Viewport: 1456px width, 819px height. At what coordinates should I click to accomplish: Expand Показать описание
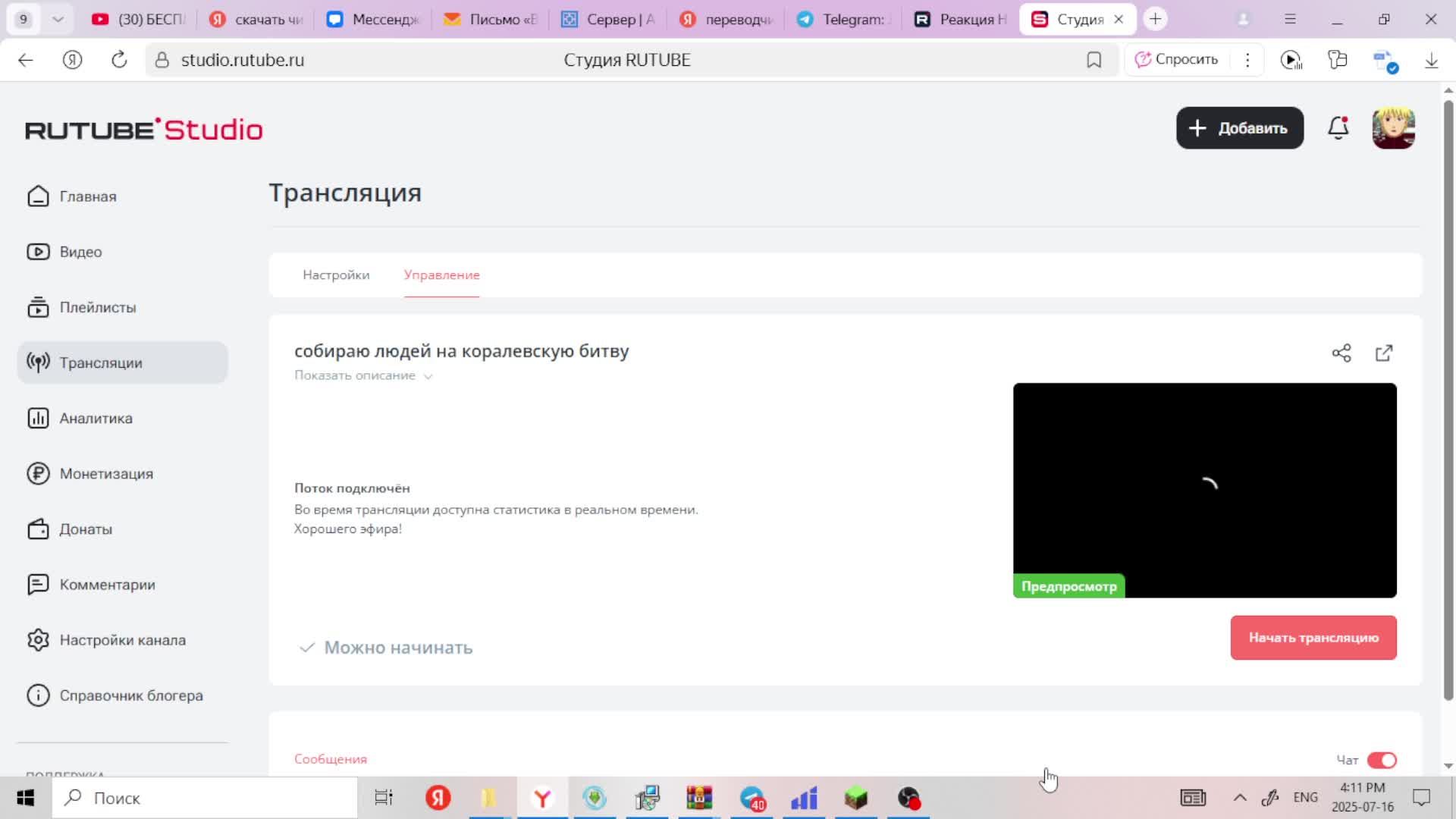tap(362, 375)
